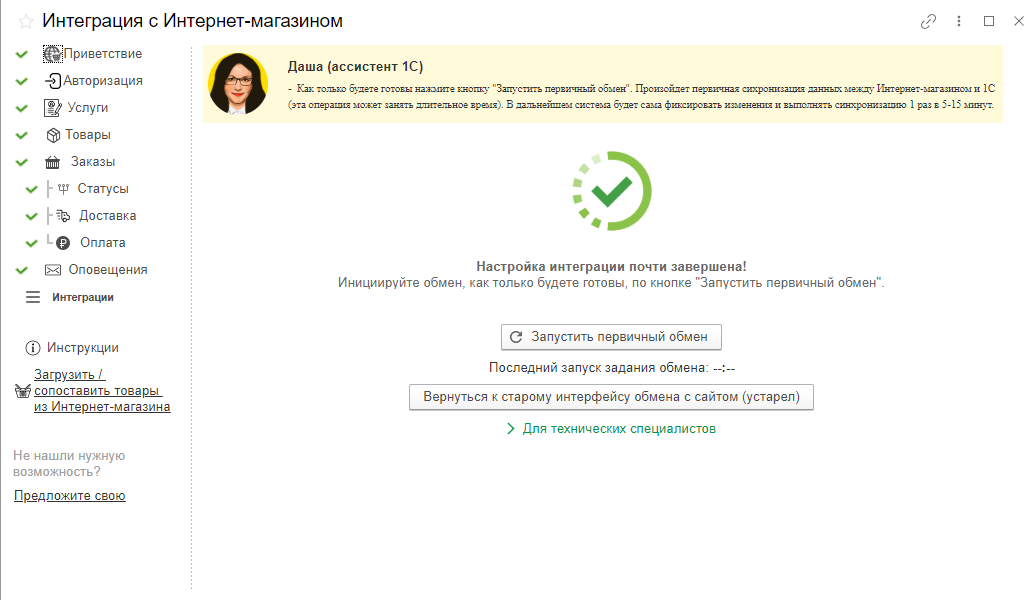The image size is (1034, 600).
Task: Click the info icon next to Инструкции
Action: [32, 347]
